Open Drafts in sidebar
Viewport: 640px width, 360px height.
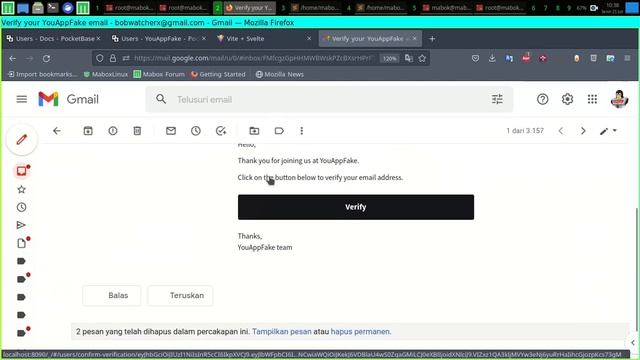(x=22, y=242)
